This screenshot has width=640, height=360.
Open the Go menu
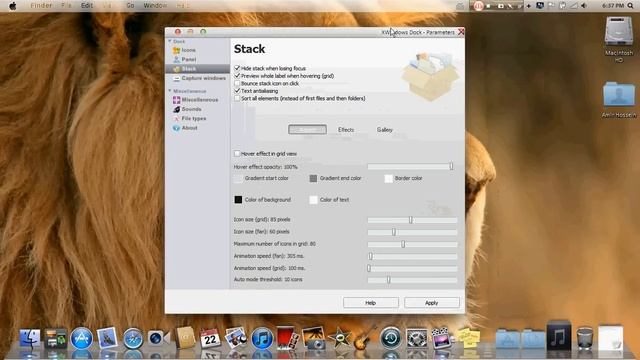click(x=130, y=5)
